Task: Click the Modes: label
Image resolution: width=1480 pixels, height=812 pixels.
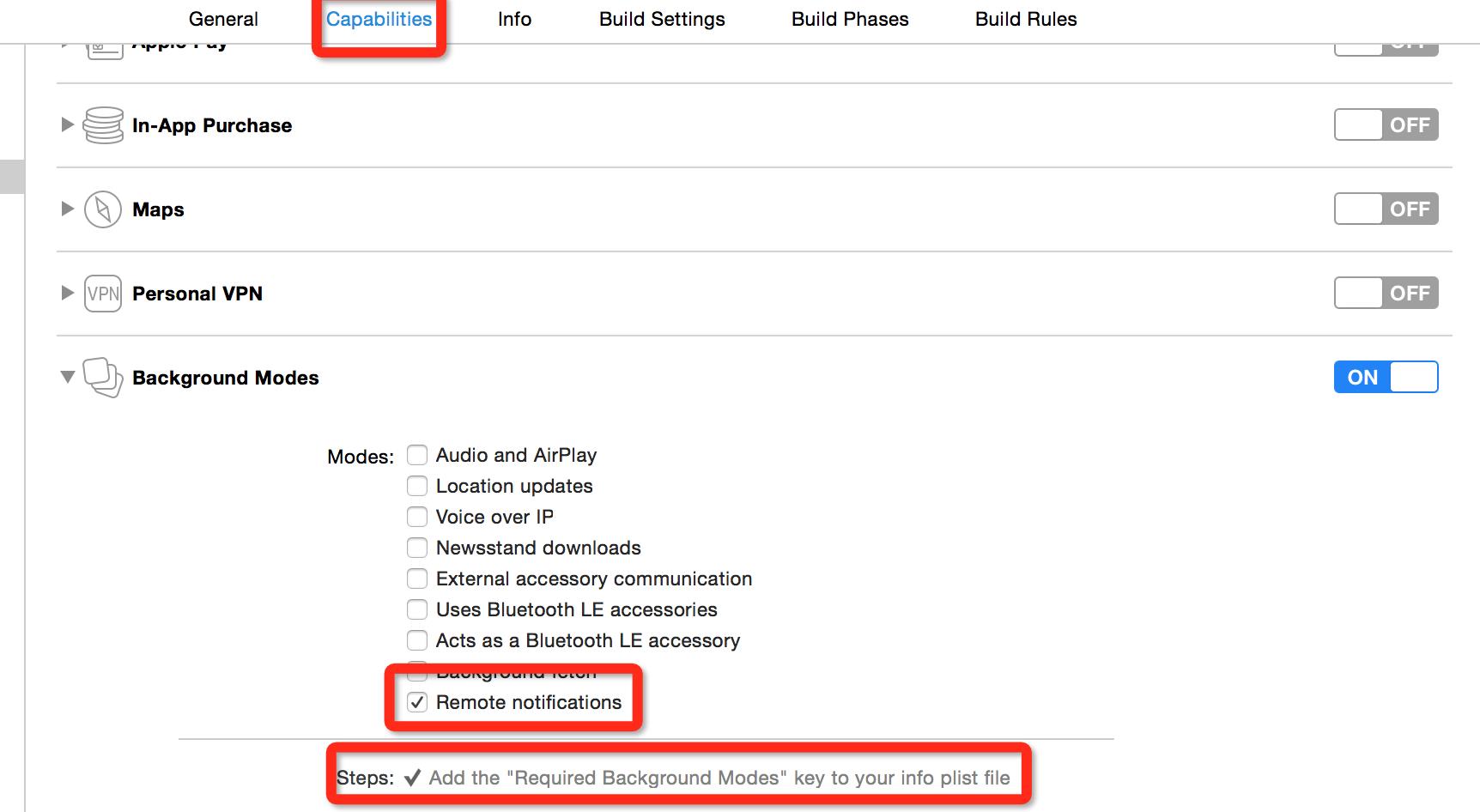Action: coord(361,457)
